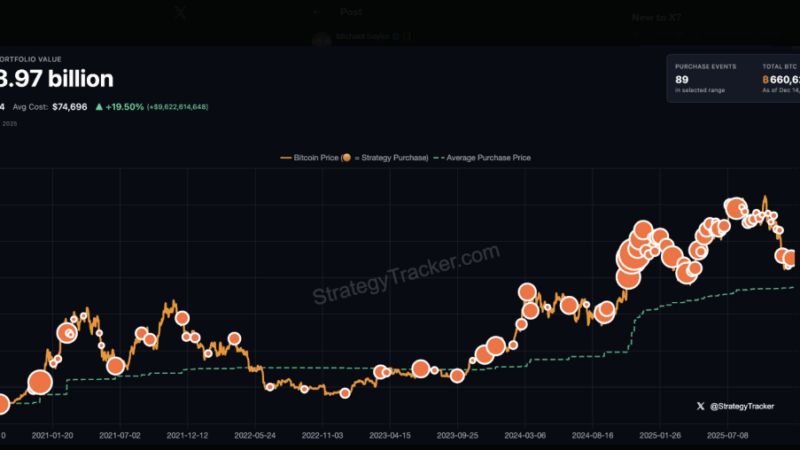Click the 'New to X?' heading

click(656, 17)
